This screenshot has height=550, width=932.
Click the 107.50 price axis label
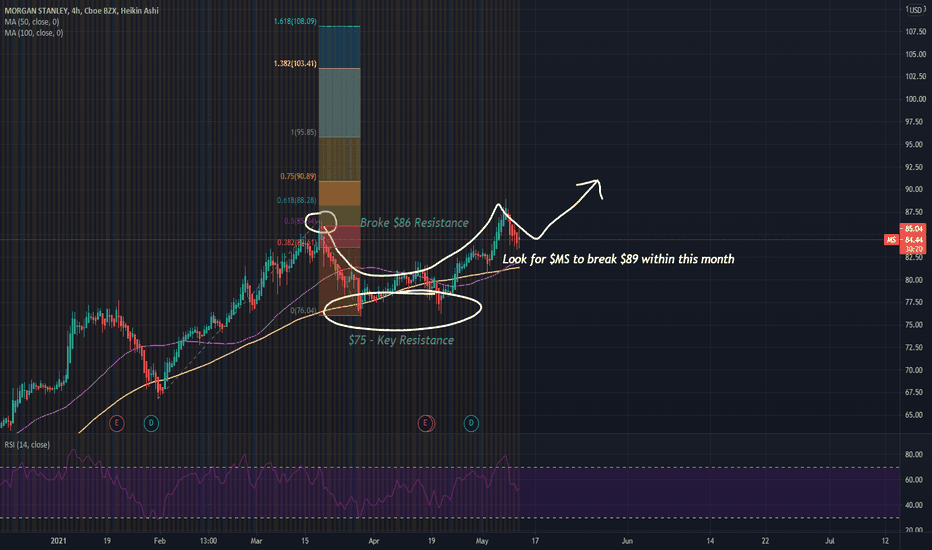coord(915,32)
